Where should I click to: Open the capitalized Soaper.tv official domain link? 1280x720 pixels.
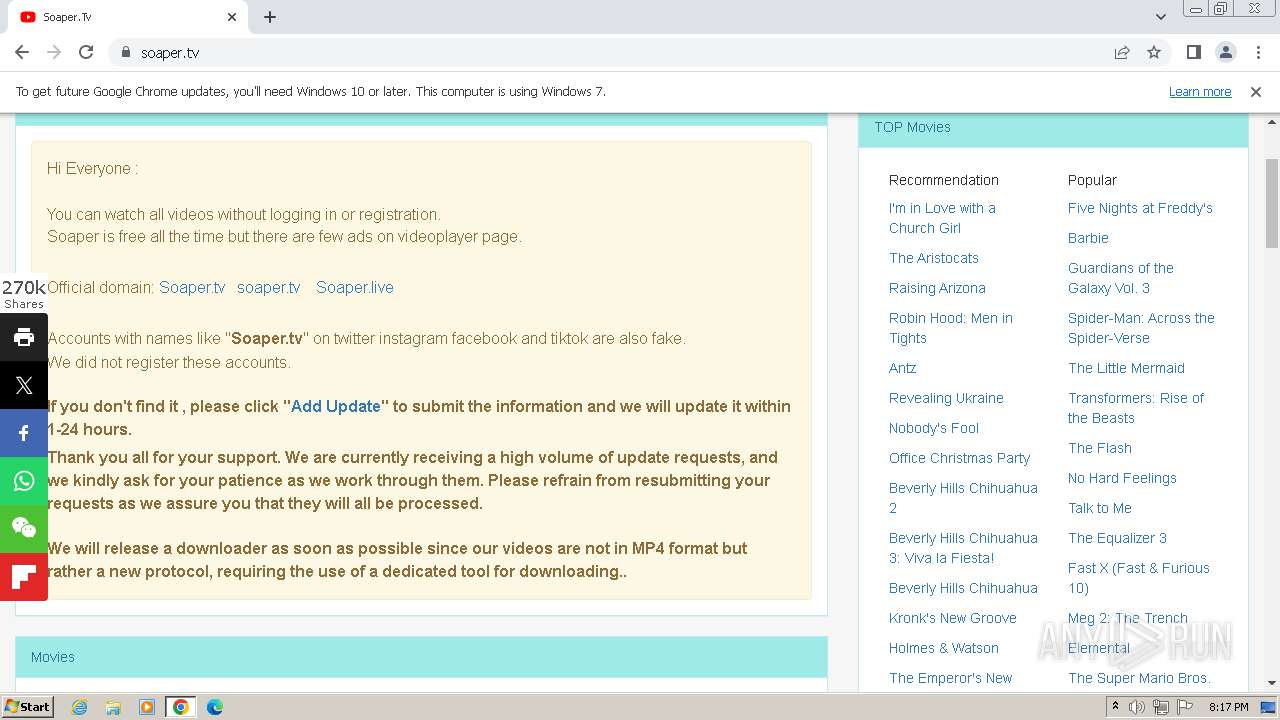tap(192, 287)
